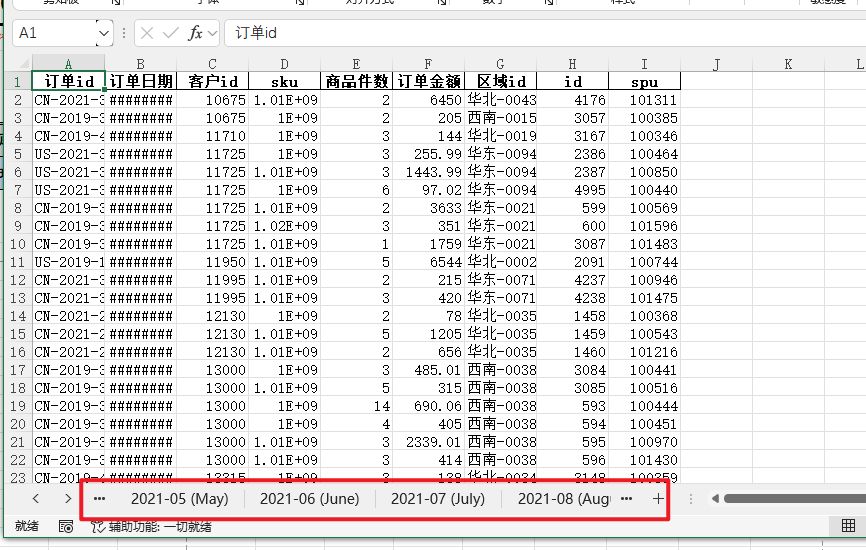This screenshot has height=550, width=866.
Task: Click the horizontal scrollbar thumb
Action: [x=795, y=498]
